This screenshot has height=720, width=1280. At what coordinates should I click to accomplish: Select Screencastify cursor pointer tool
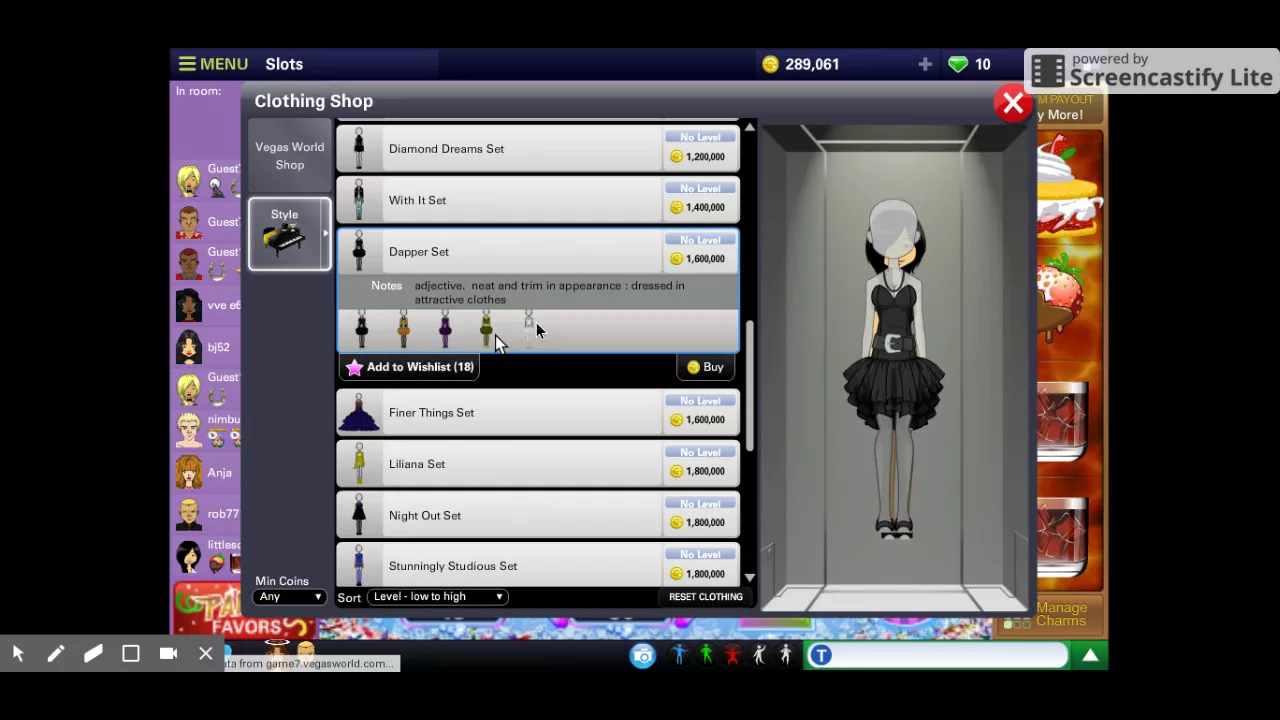[x=18, y=653]
